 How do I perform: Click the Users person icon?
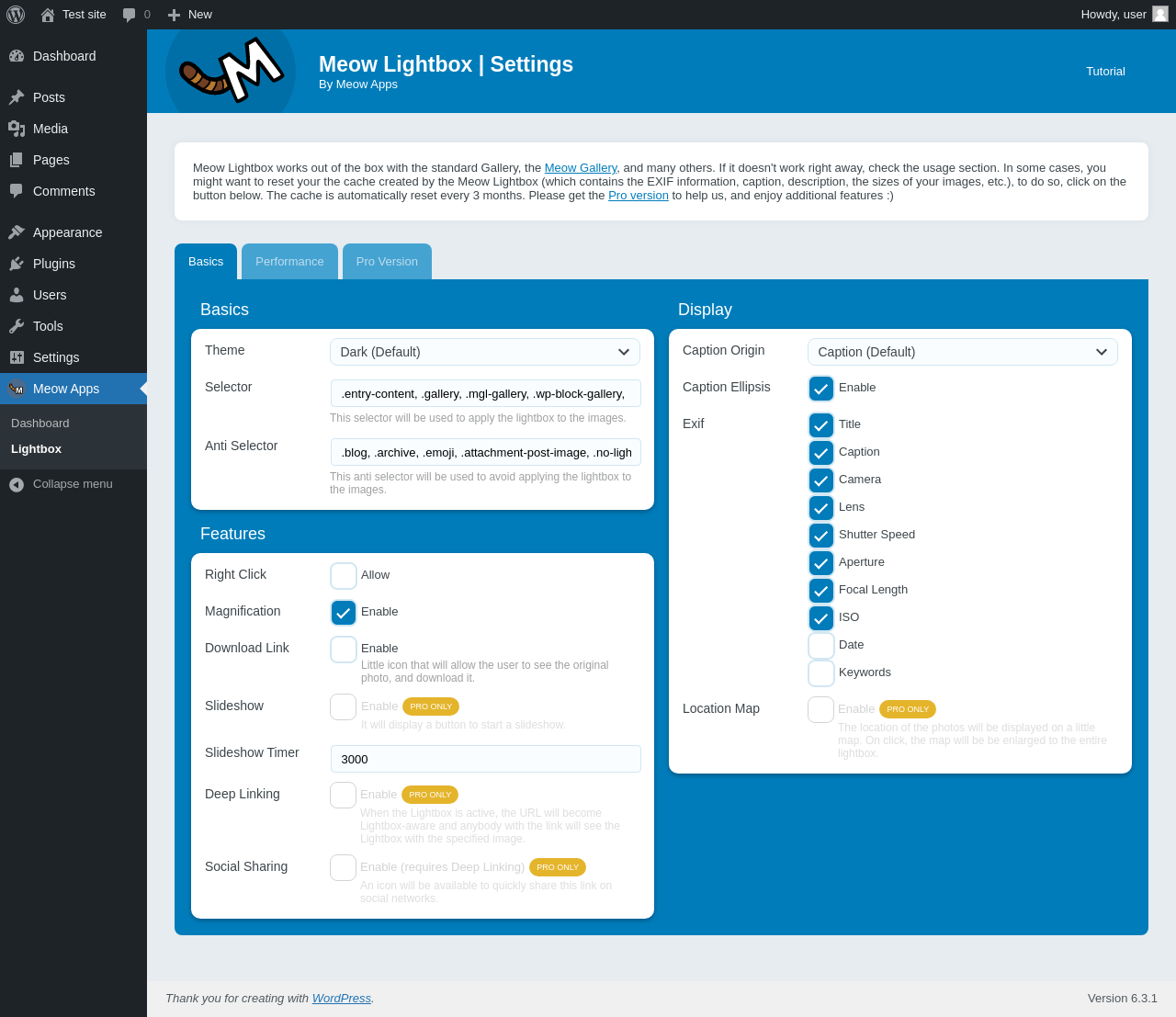click(17, 295)
